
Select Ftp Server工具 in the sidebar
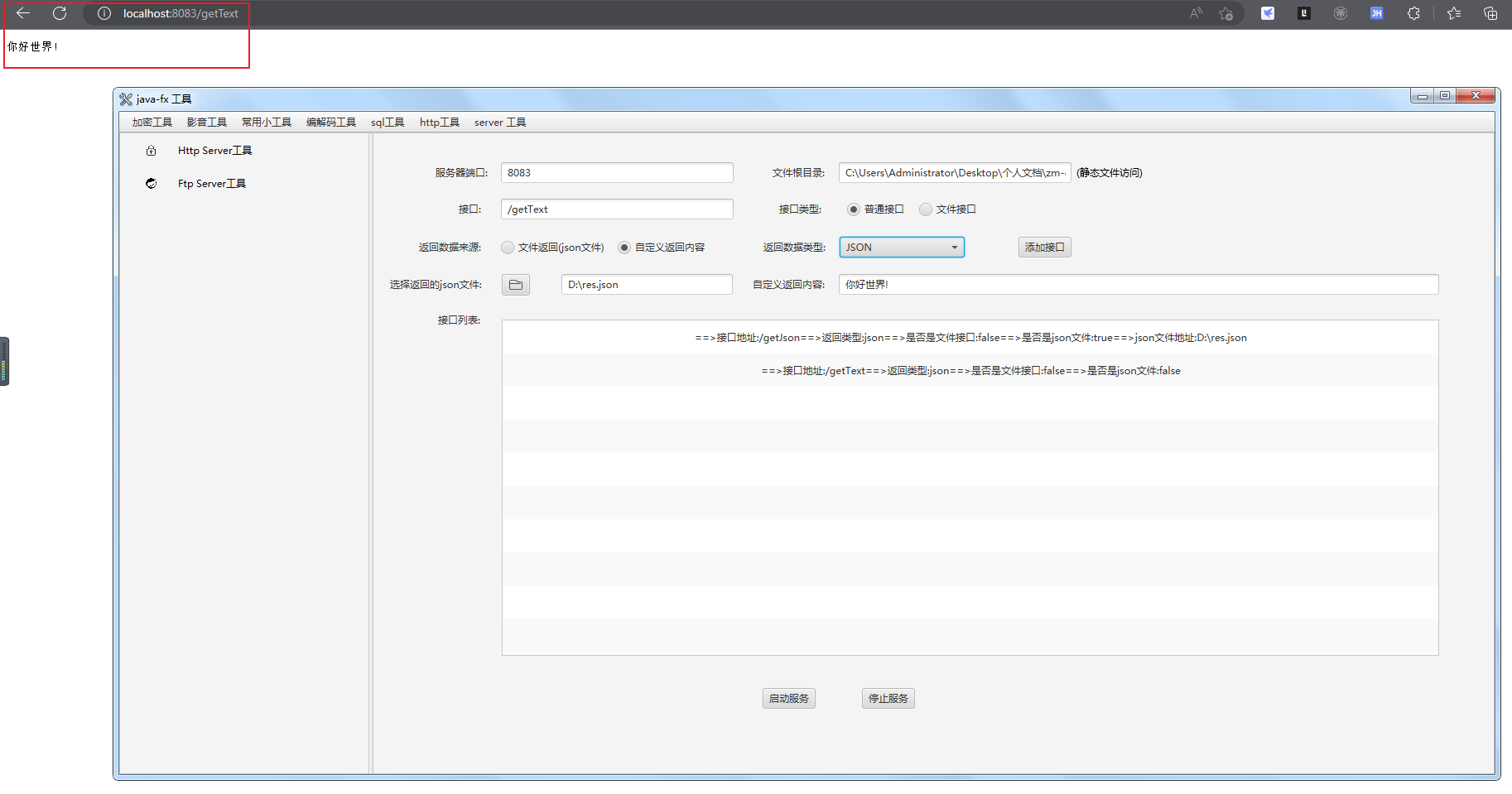click(211, 184)
